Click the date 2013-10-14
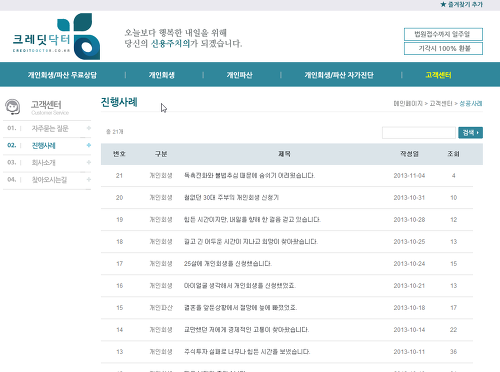Viewport: 500px width, 372px height. tap(409, 330)
